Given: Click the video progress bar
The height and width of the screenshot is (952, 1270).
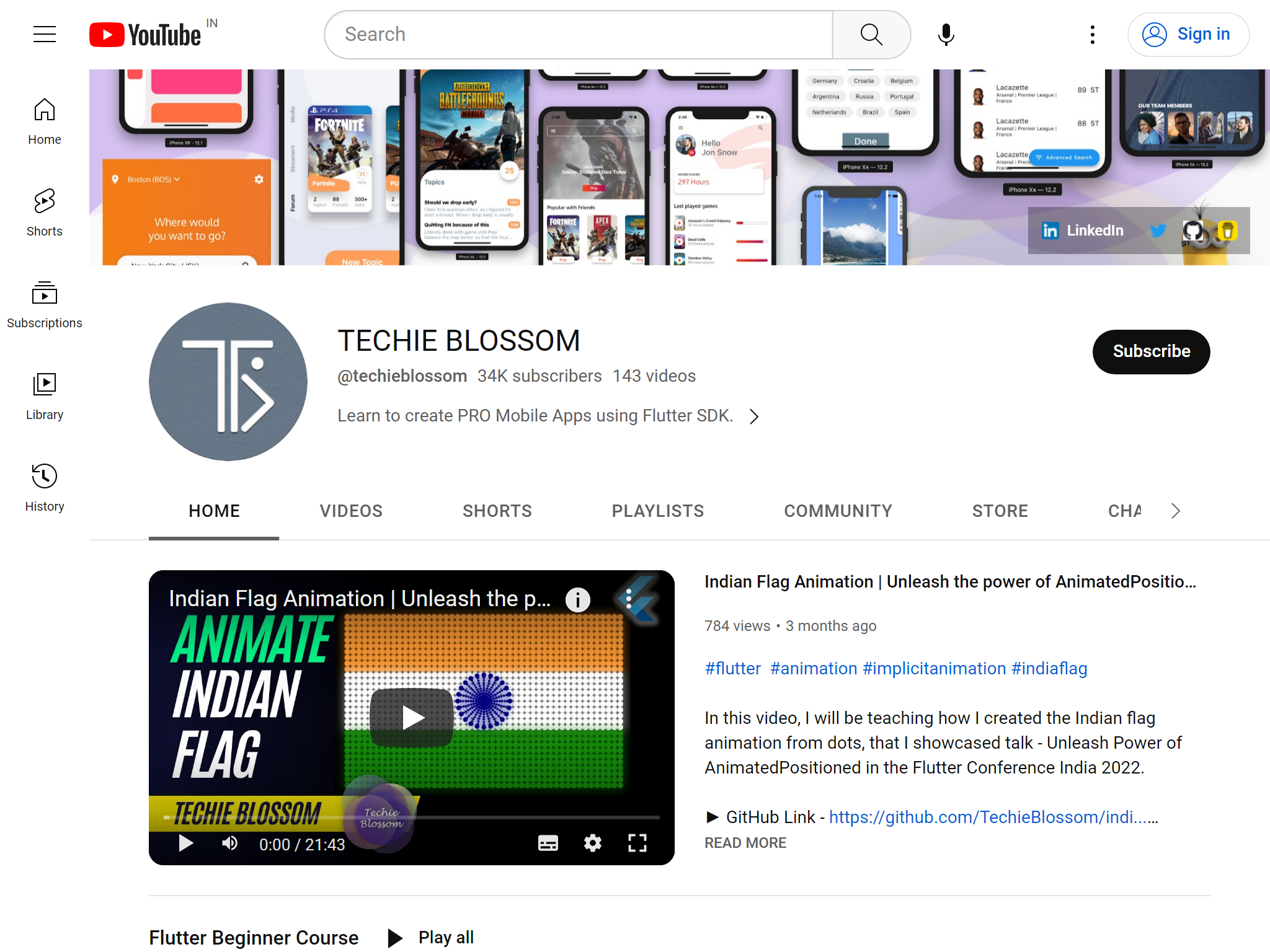Looking at the screenshot, I should (x=412, y=818).
